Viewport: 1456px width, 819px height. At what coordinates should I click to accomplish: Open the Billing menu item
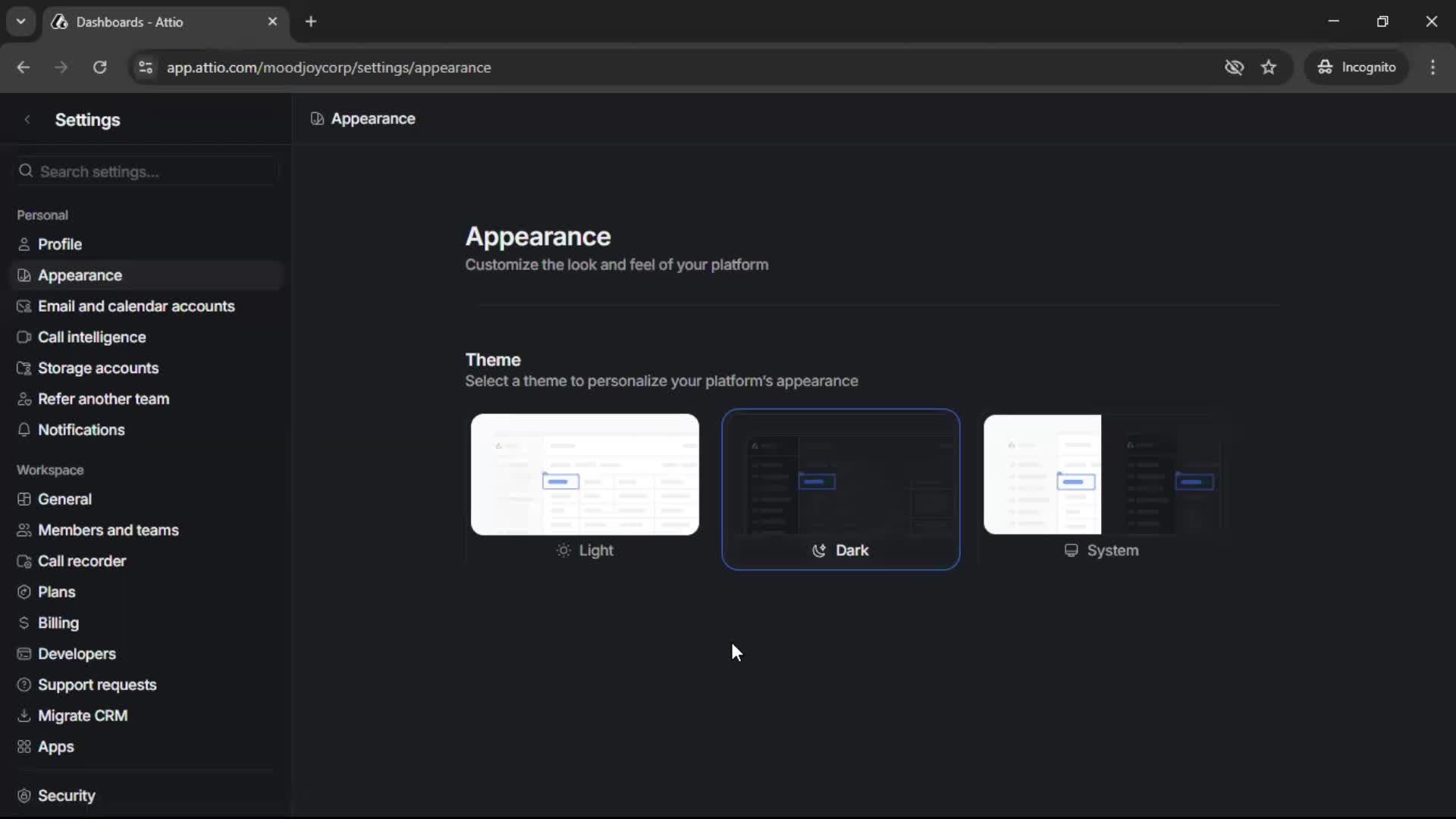[x=57, y=623]
